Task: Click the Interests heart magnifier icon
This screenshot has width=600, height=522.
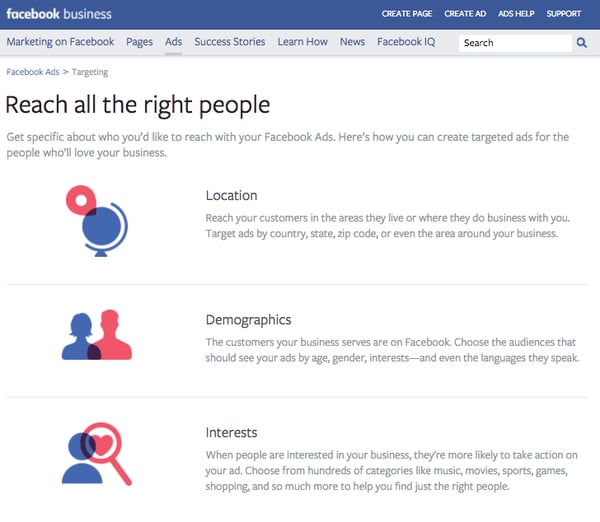Action: click(x=97, y=454)
